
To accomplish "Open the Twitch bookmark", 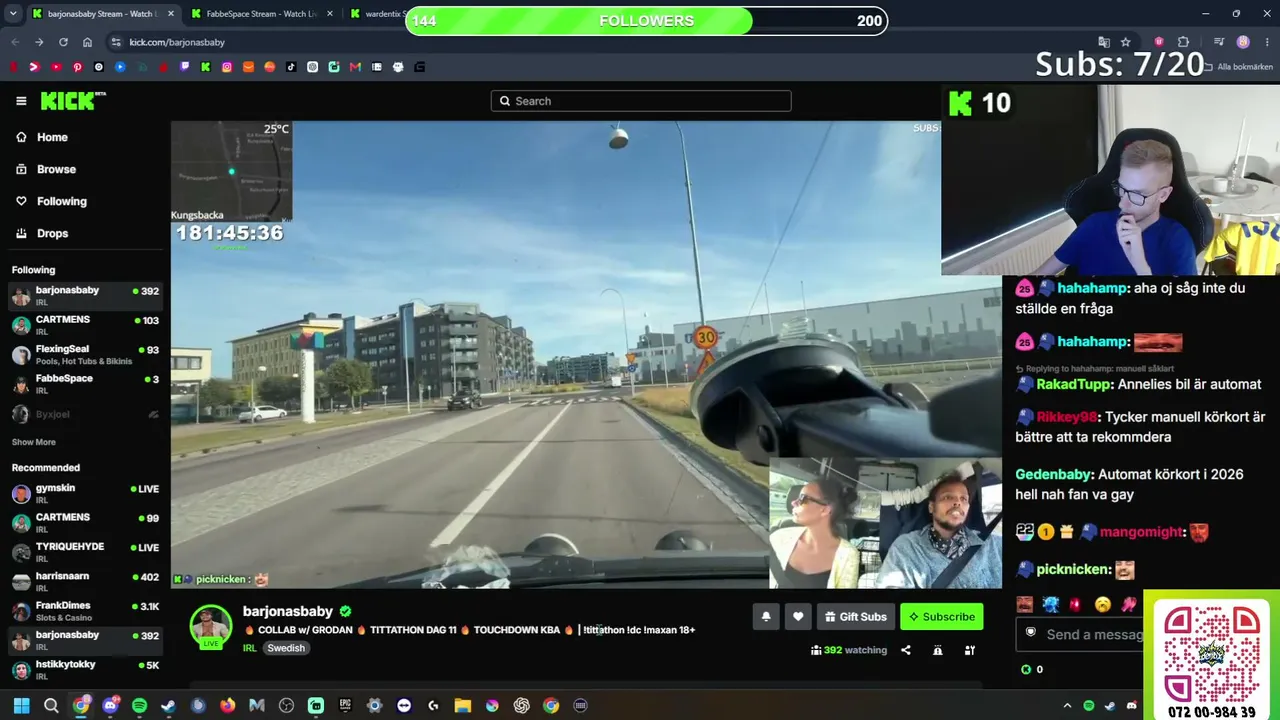I will coord(185,67).
